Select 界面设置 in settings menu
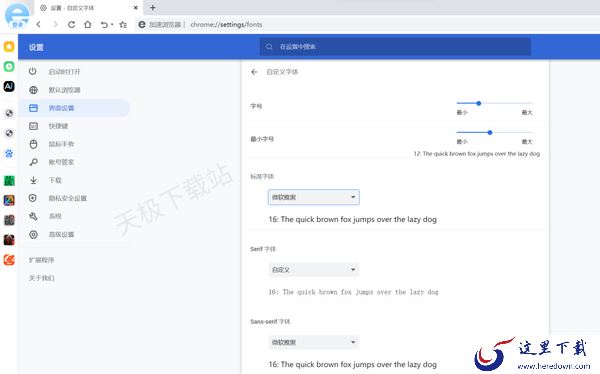This screenshot has height=374, width=600. [75, 108]
